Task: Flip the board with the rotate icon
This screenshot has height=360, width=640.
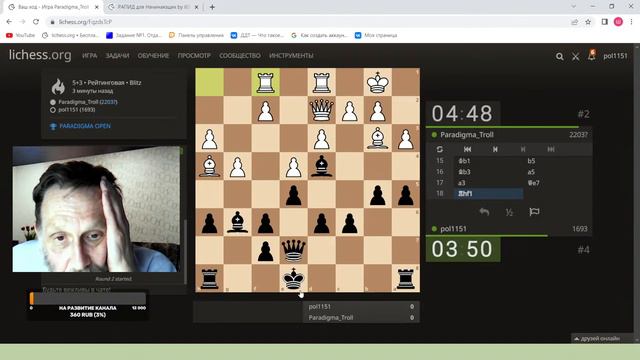Action: tap(440, 149)
